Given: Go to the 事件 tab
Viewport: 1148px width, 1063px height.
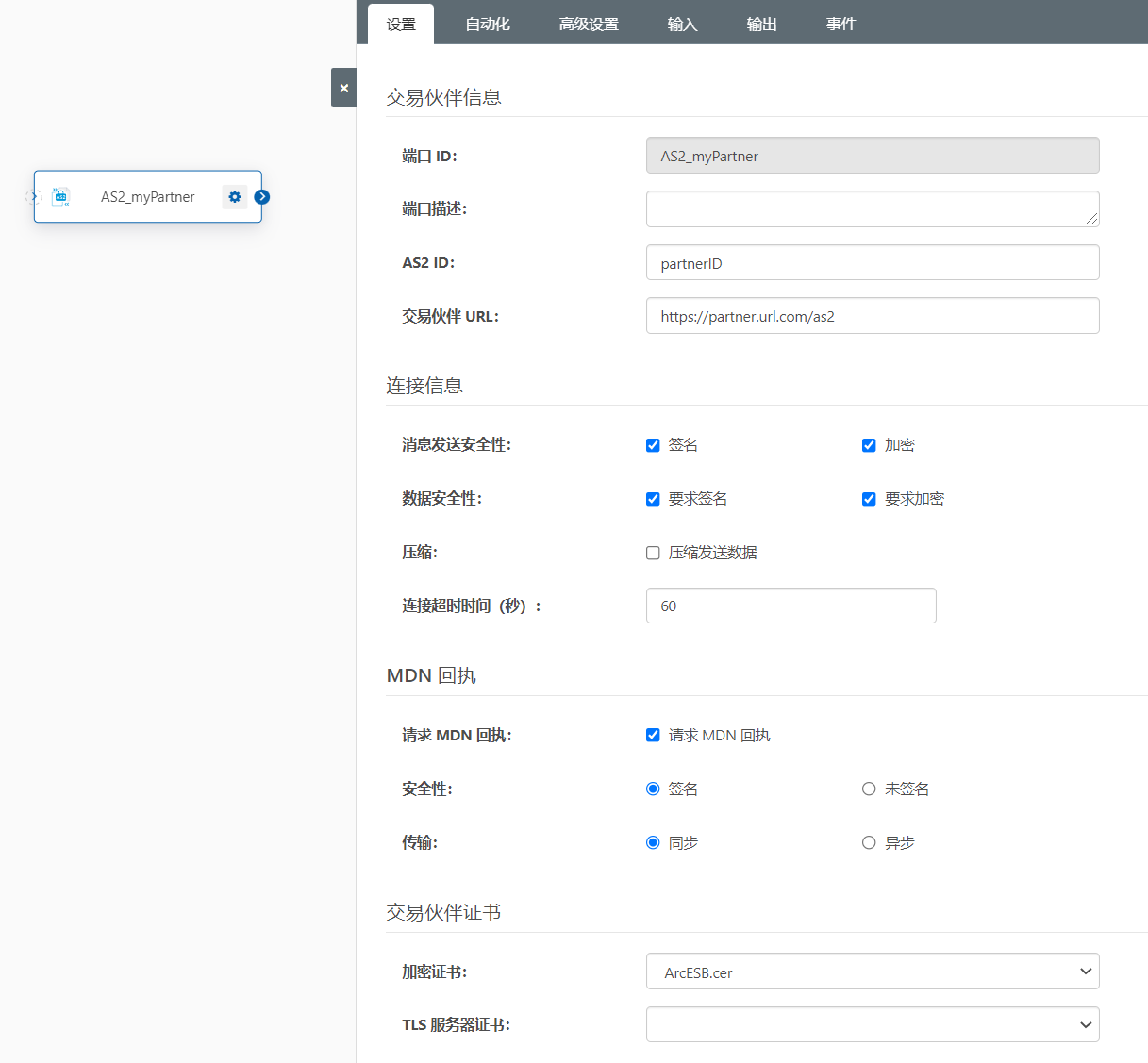Looking at the screenshot, I should 840,25.
